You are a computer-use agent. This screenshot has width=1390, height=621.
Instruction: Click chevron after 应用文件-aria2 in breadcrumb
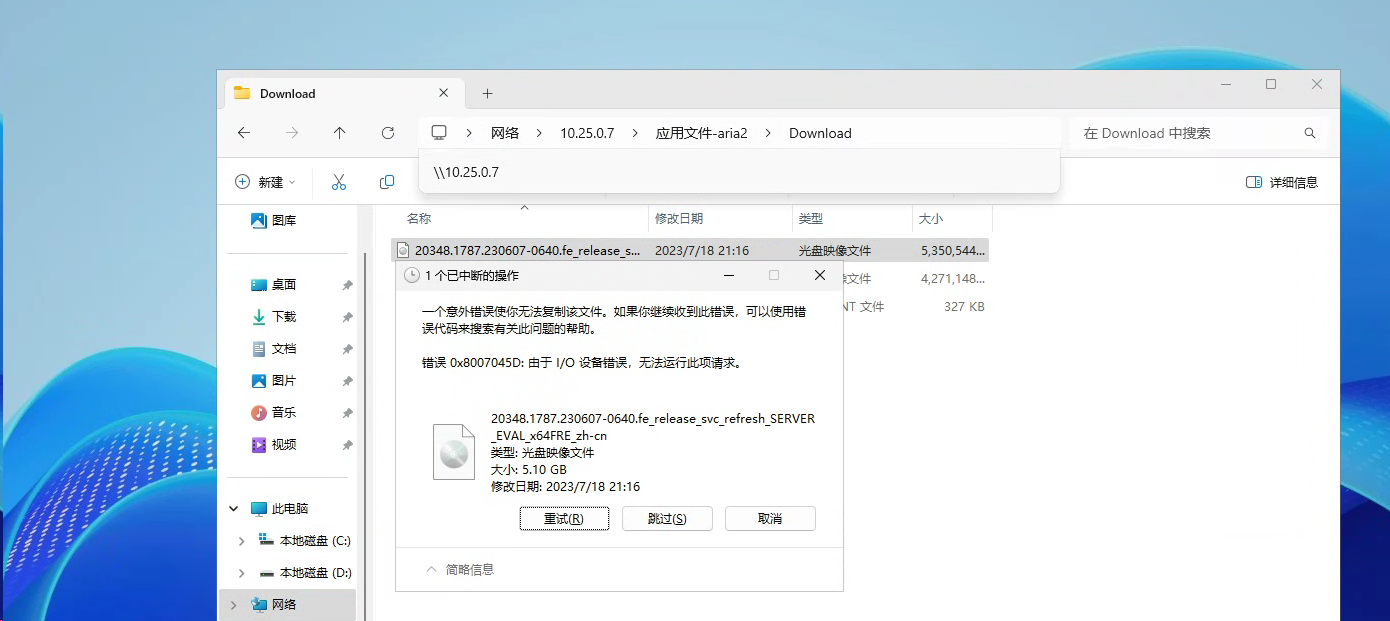pyautogui.click(x=768, y=133)
